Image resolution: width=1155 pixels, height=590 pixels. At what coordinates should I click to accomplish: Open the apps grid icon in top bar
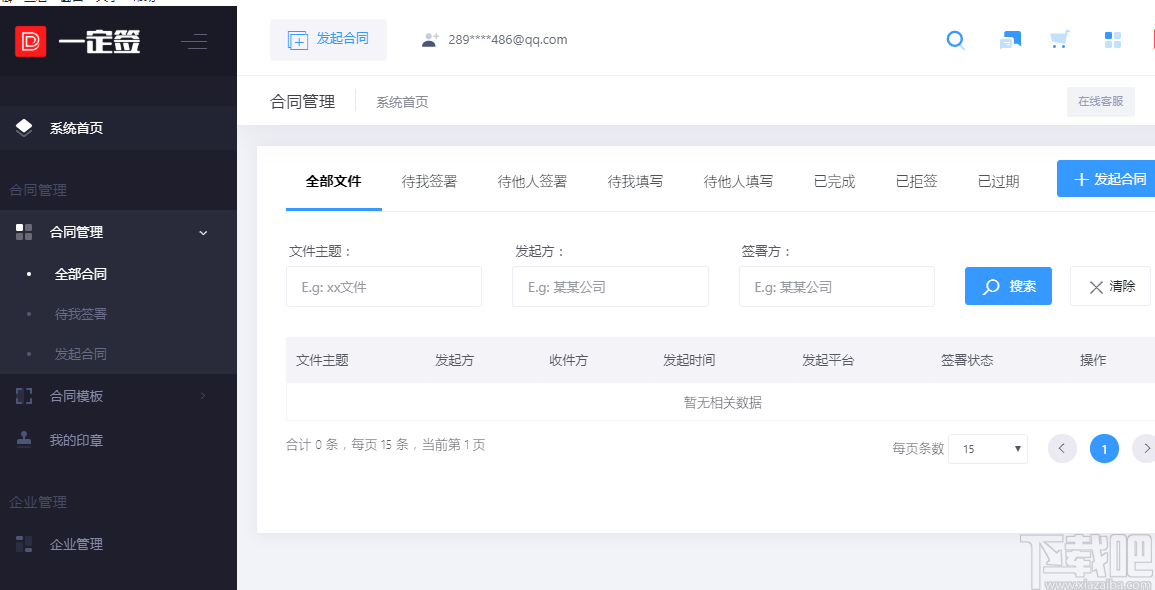click(x=1111, y=40)
